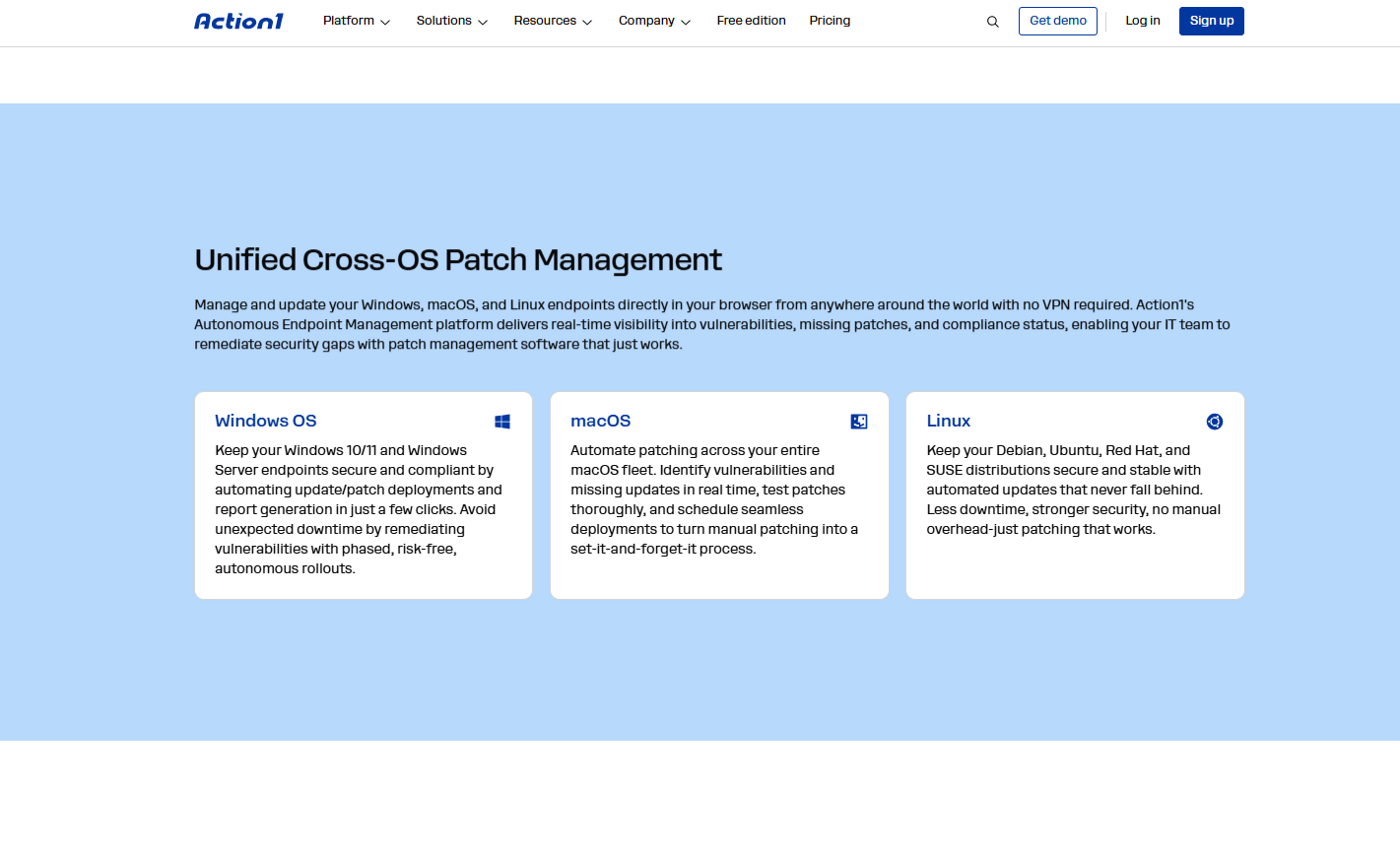Open the search magnifier icon
The width and height of the screenshot is (1400, 854).
pos(993,22)
